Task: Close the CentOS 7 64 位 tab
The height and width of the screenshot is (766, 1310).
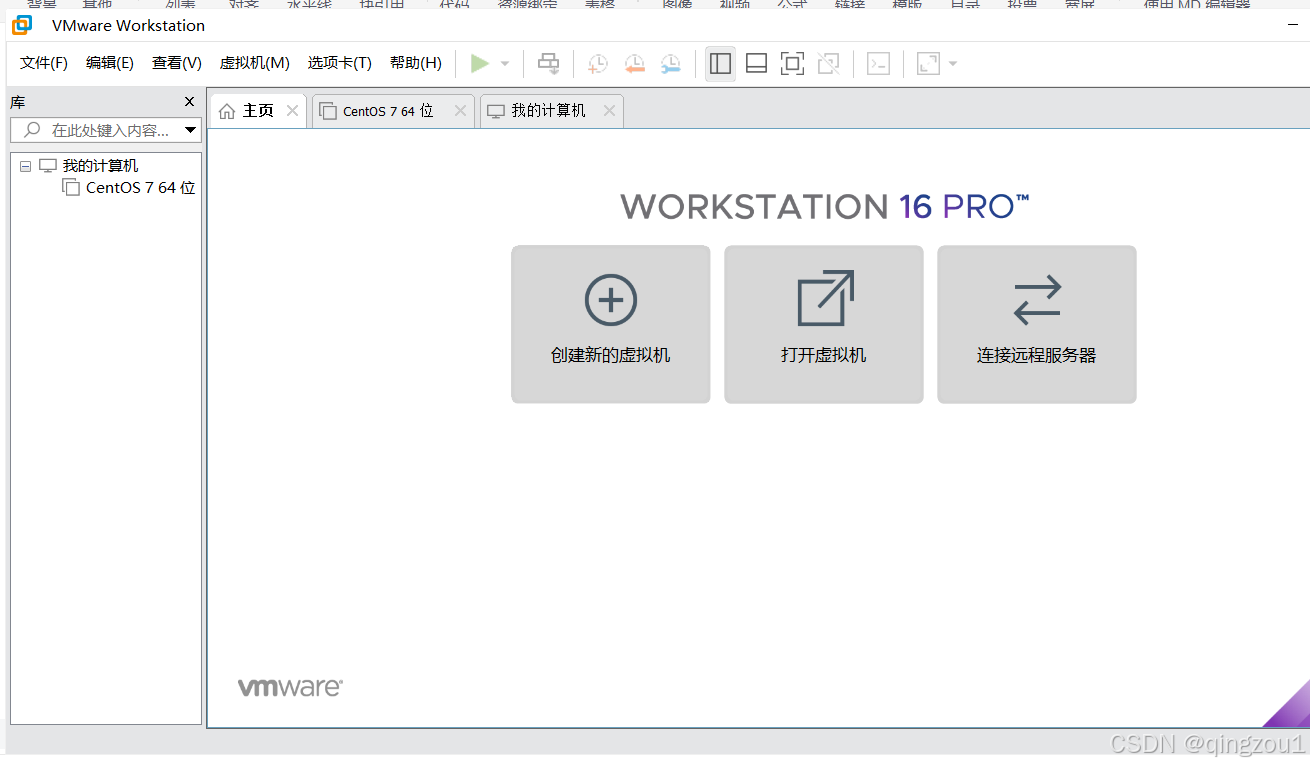Action: tap(460, 111)
